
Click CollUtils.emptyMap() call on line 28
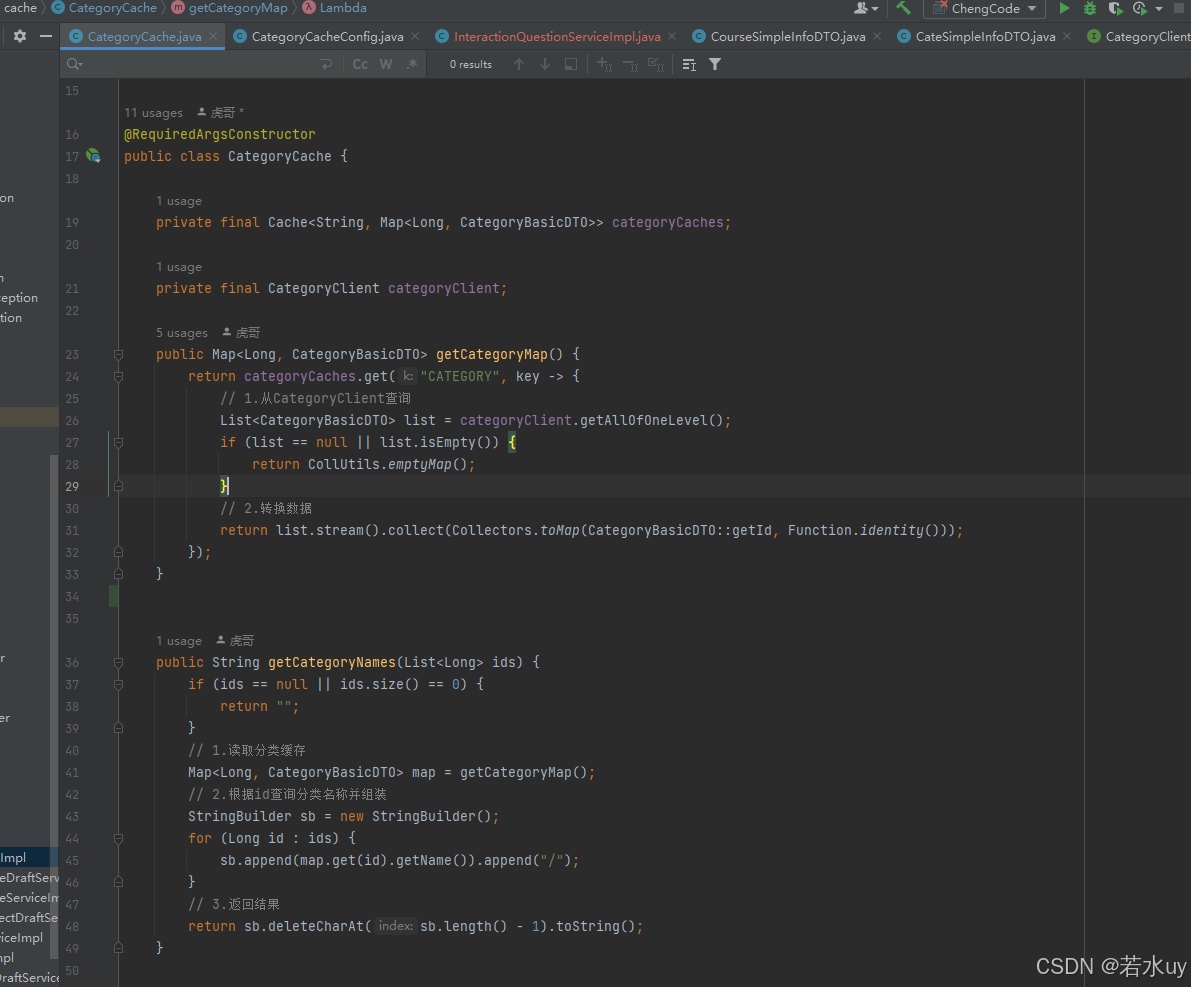tap(387, 464)
